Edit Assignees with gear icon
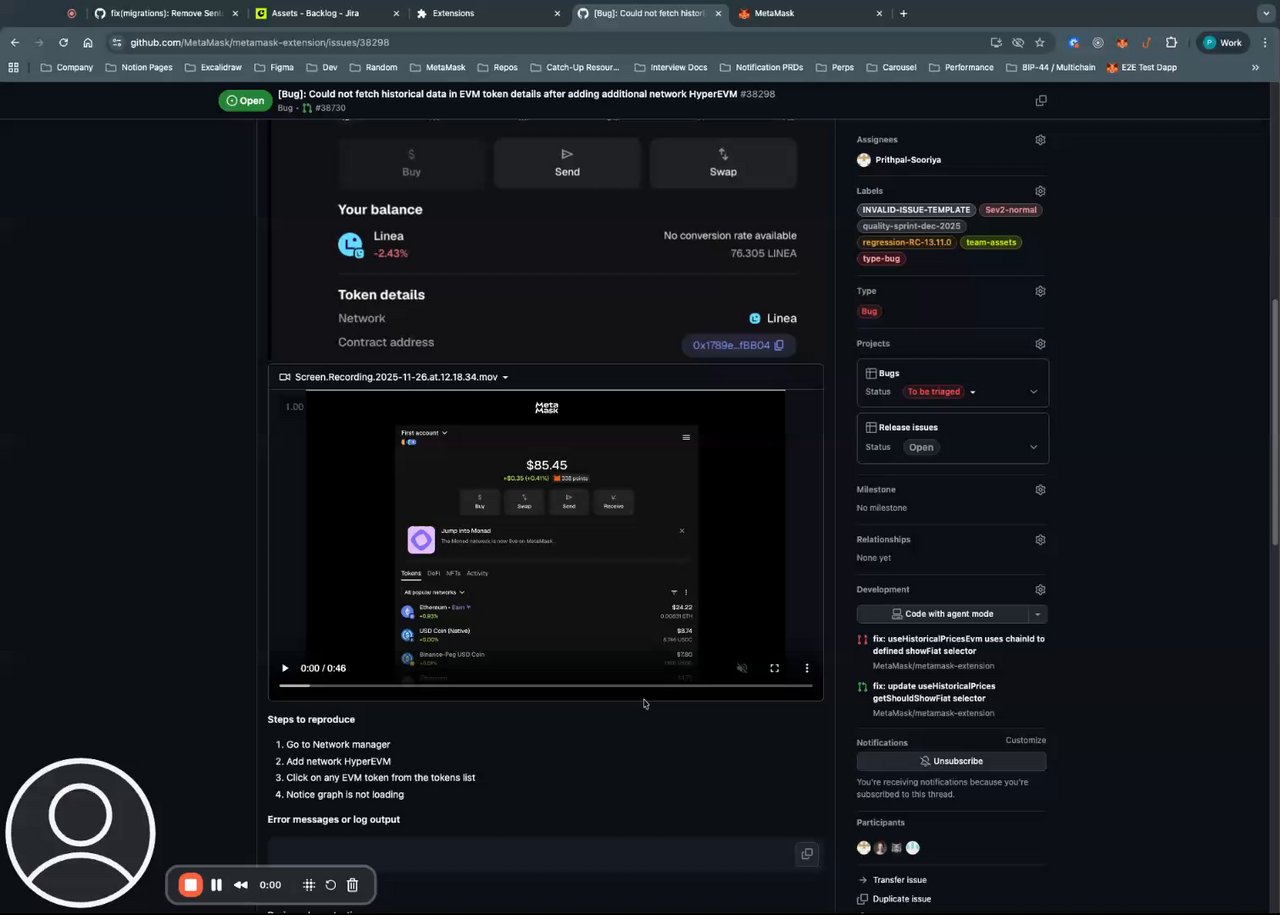 point(1040,140)
